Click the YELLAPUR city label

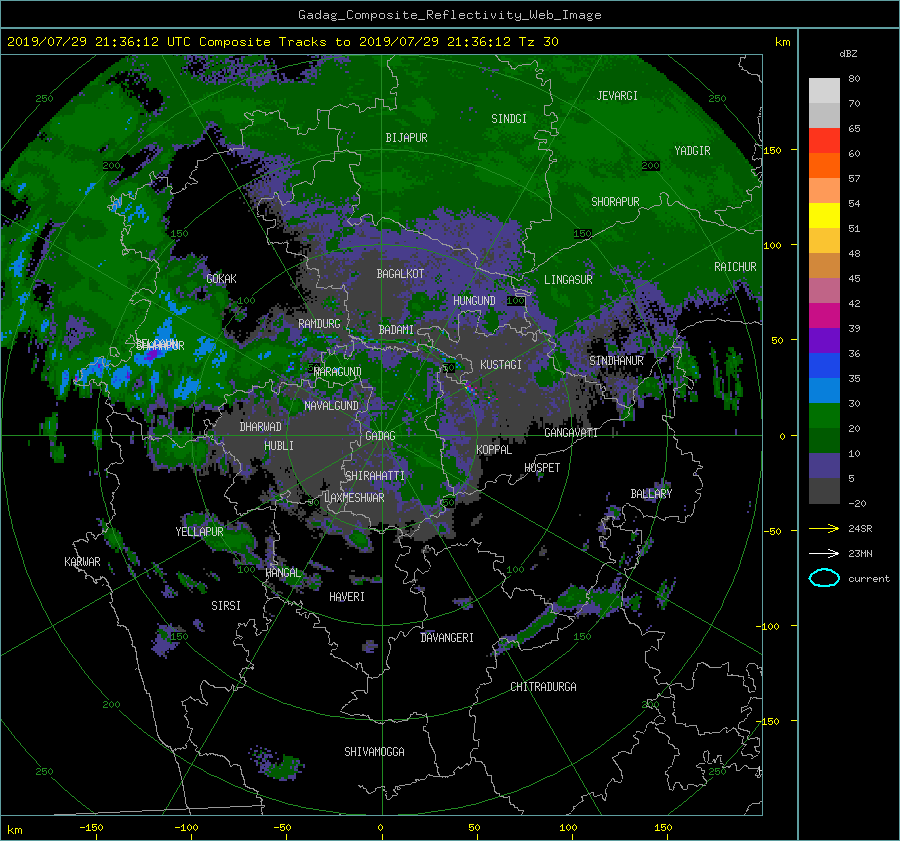click(x=199, y=532)
